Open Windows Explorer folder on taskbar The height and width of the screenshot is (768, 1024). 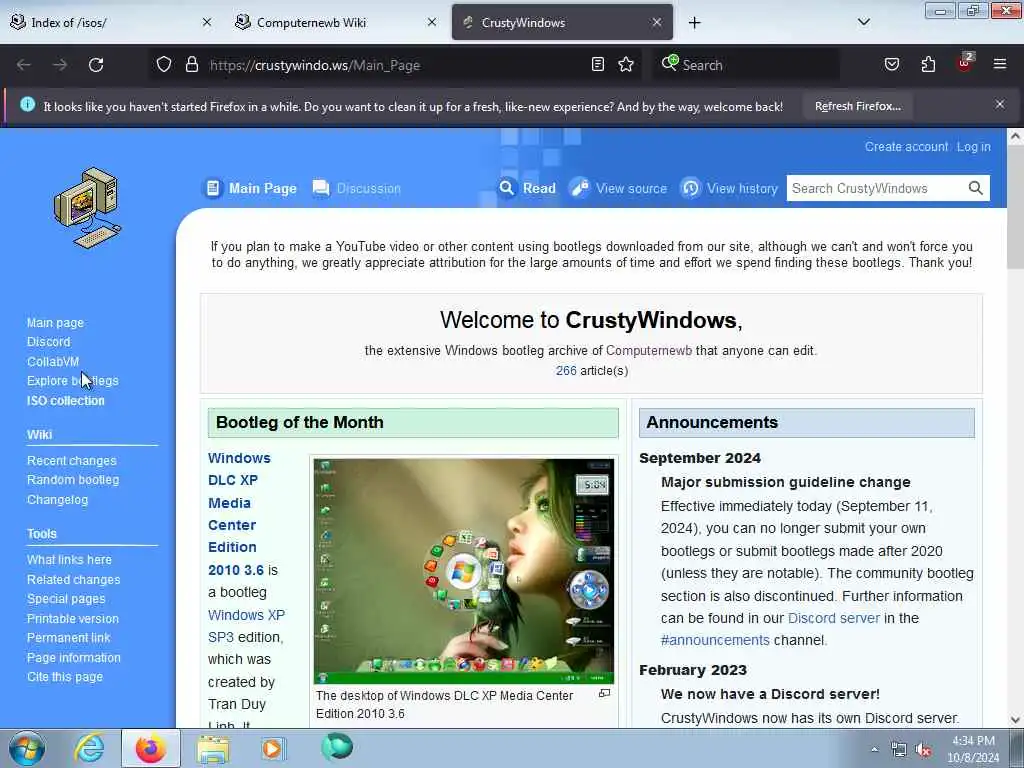213,749
